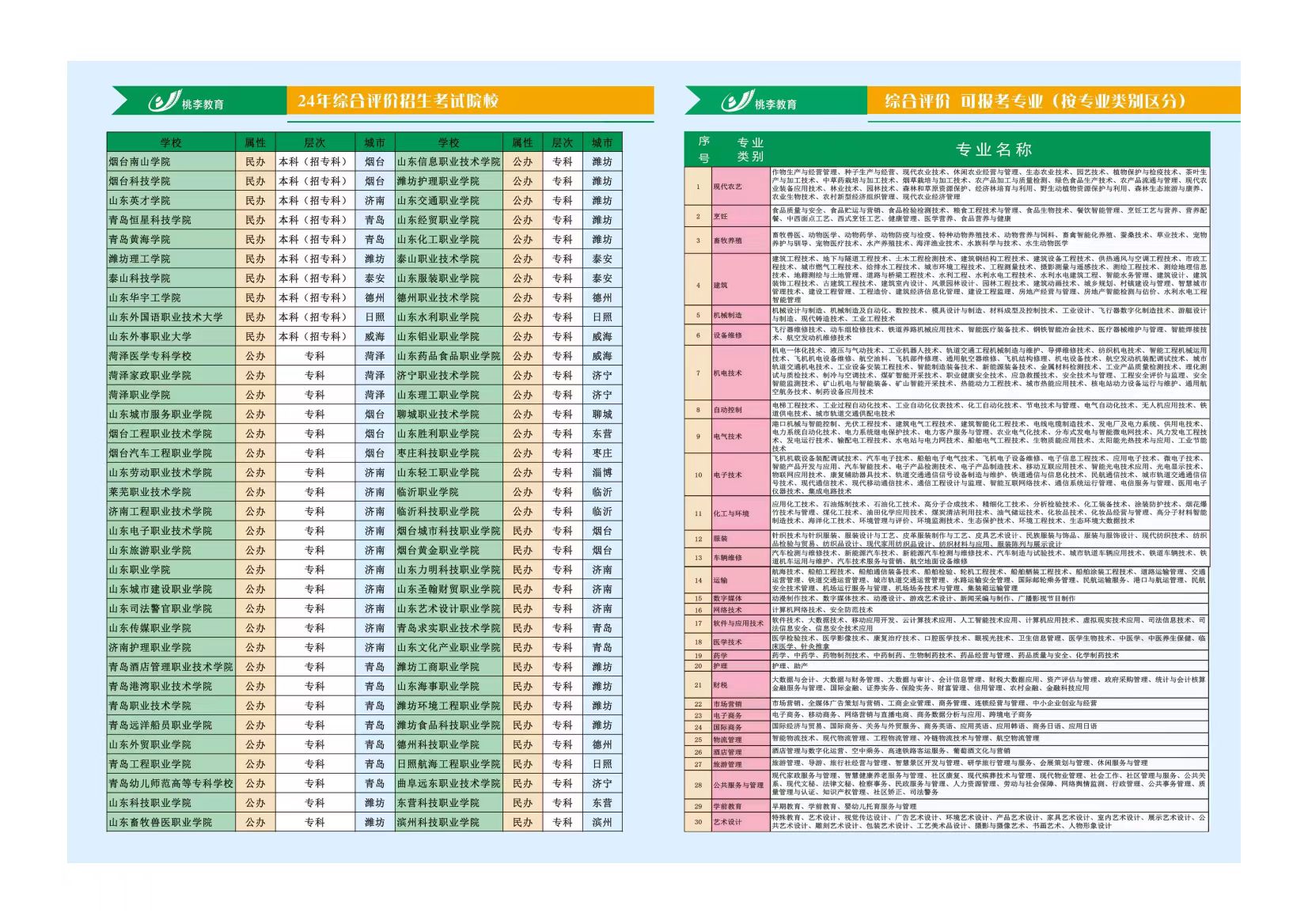The height and width of the screenshot is (924, 1308).
Task: Select 莱芜职业技术学院 school name
Action: point(150,492)
